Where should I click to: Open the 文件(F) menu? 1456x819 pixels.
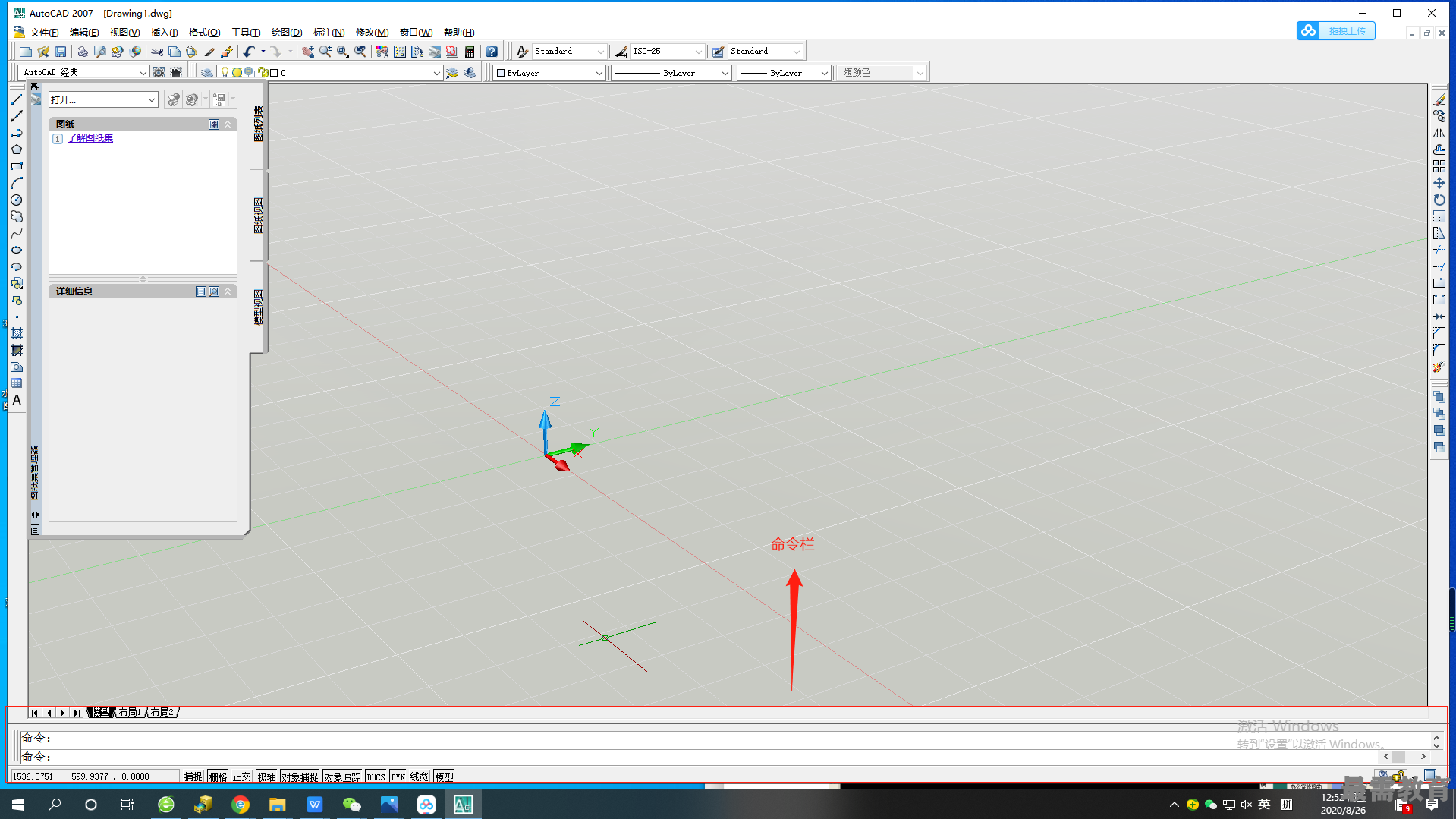coord(44,32)
